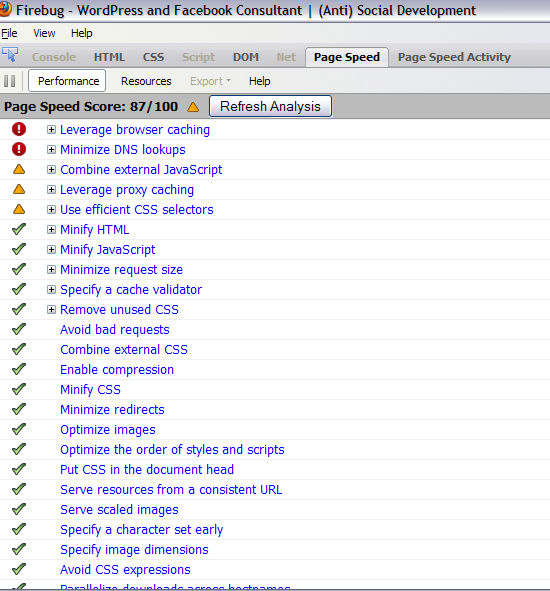550x591 pixels.
Task: Switch to the Net tab
Action: click(x=286, y=57)
